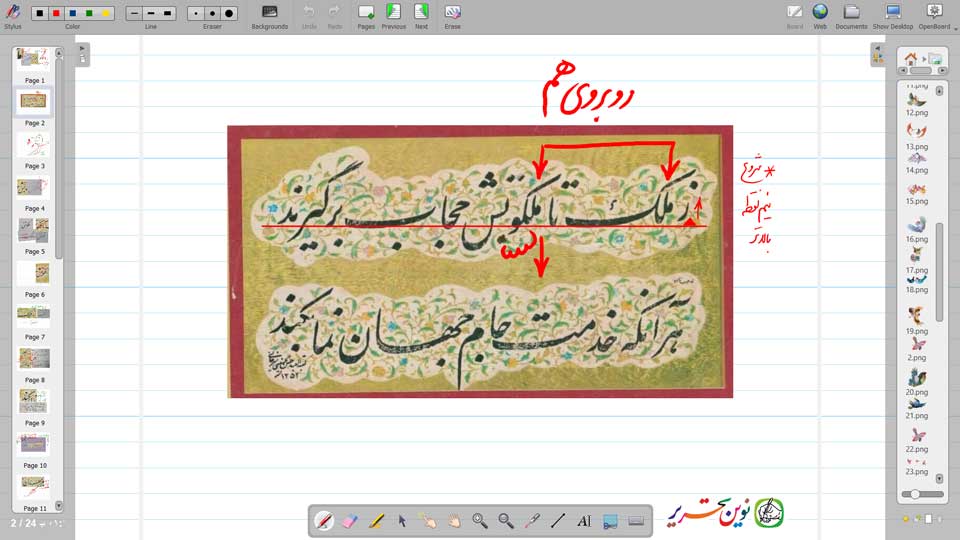Choose the arrow selector tool
This screenshot has width=960, height=540.
tap(402, 521)
